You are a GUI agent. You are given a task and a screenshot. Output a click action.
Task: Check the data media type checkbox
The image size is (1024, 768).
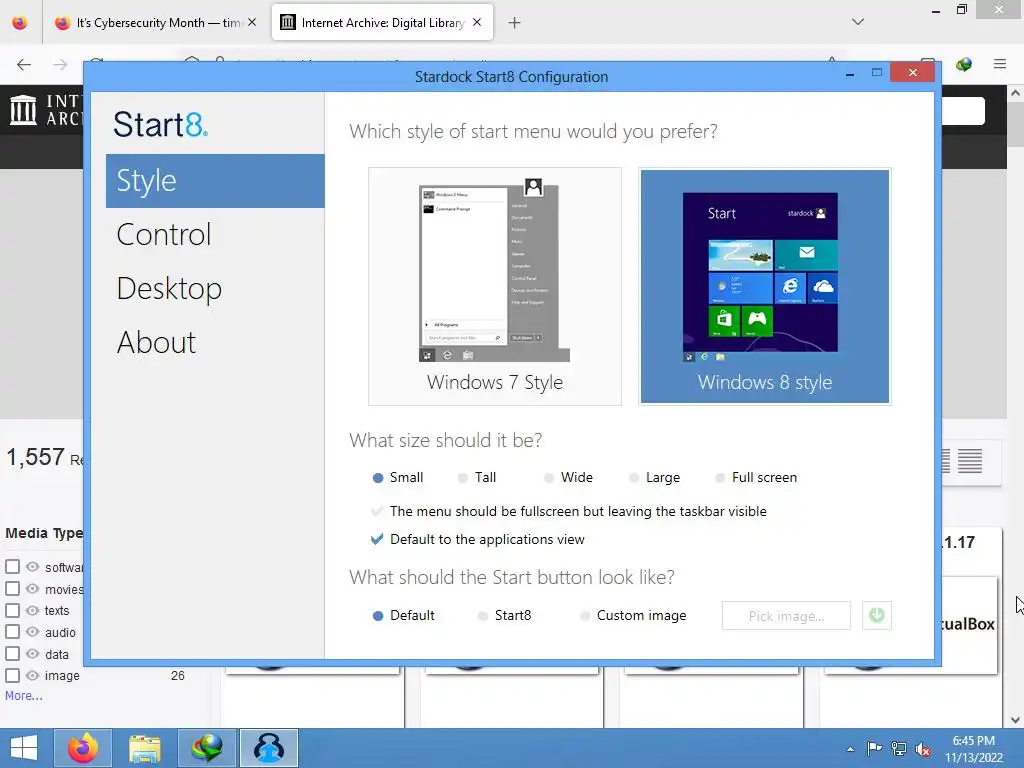coord(12,654)
